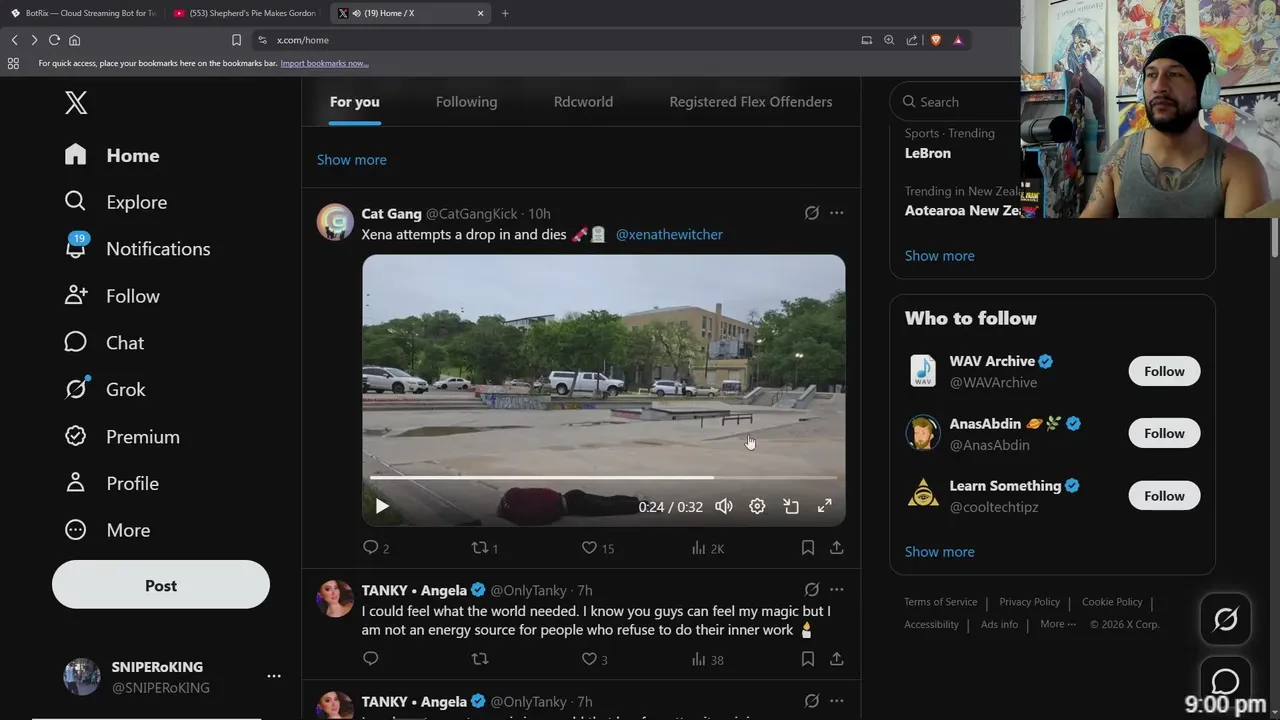Mute the video volume icon
This screenshot has width=1280, height=720.
click(x=724, y=506)
